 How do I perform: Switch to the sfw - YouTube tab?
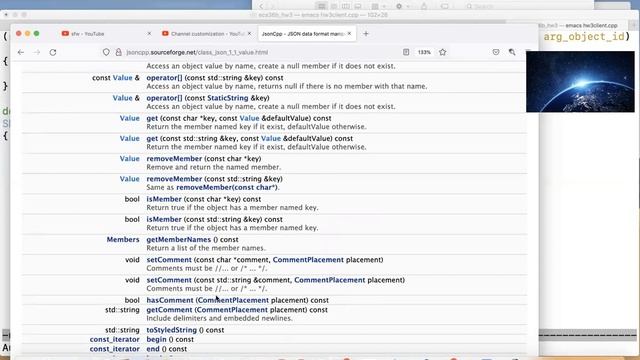click(x=105, y=33)
